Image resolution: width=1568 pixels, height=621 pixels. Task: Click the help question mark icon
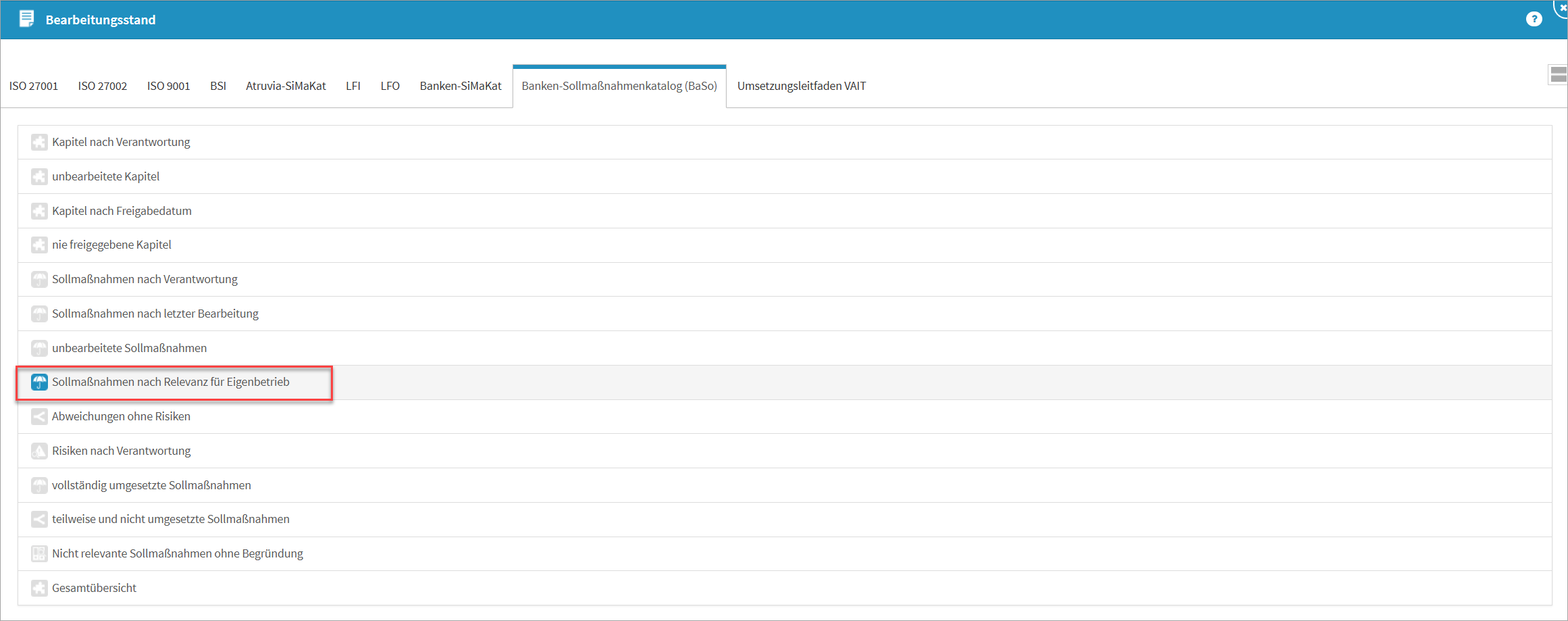pos(1534,20)
